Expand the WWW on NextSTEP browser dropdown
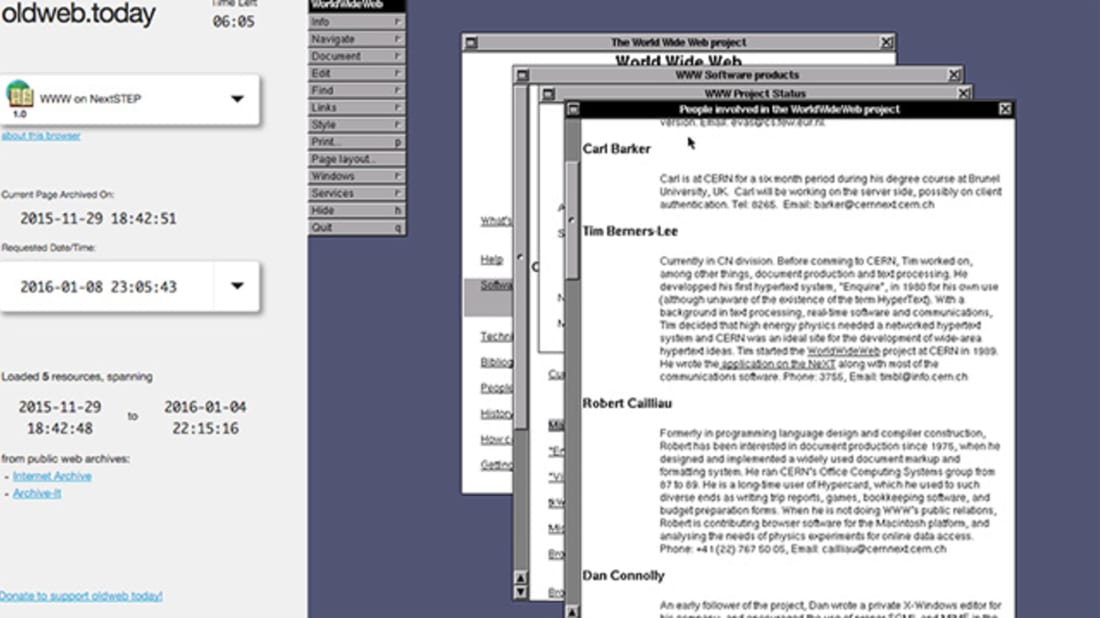The height and width of the screenshot is (618, 1100). [237, 99]
